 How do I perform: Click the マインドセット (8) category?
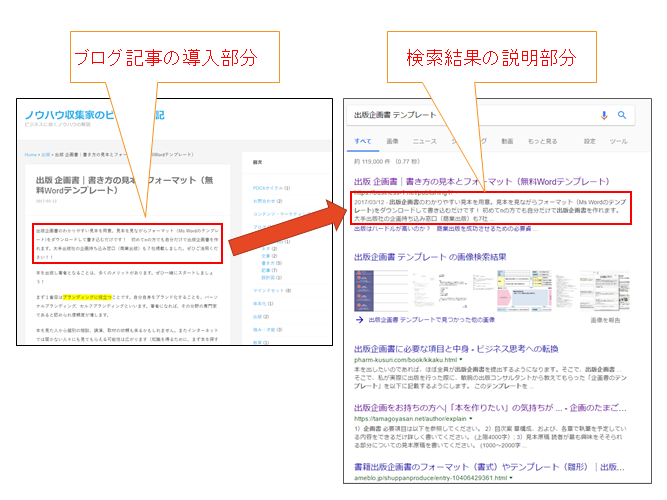click(272, 291)
